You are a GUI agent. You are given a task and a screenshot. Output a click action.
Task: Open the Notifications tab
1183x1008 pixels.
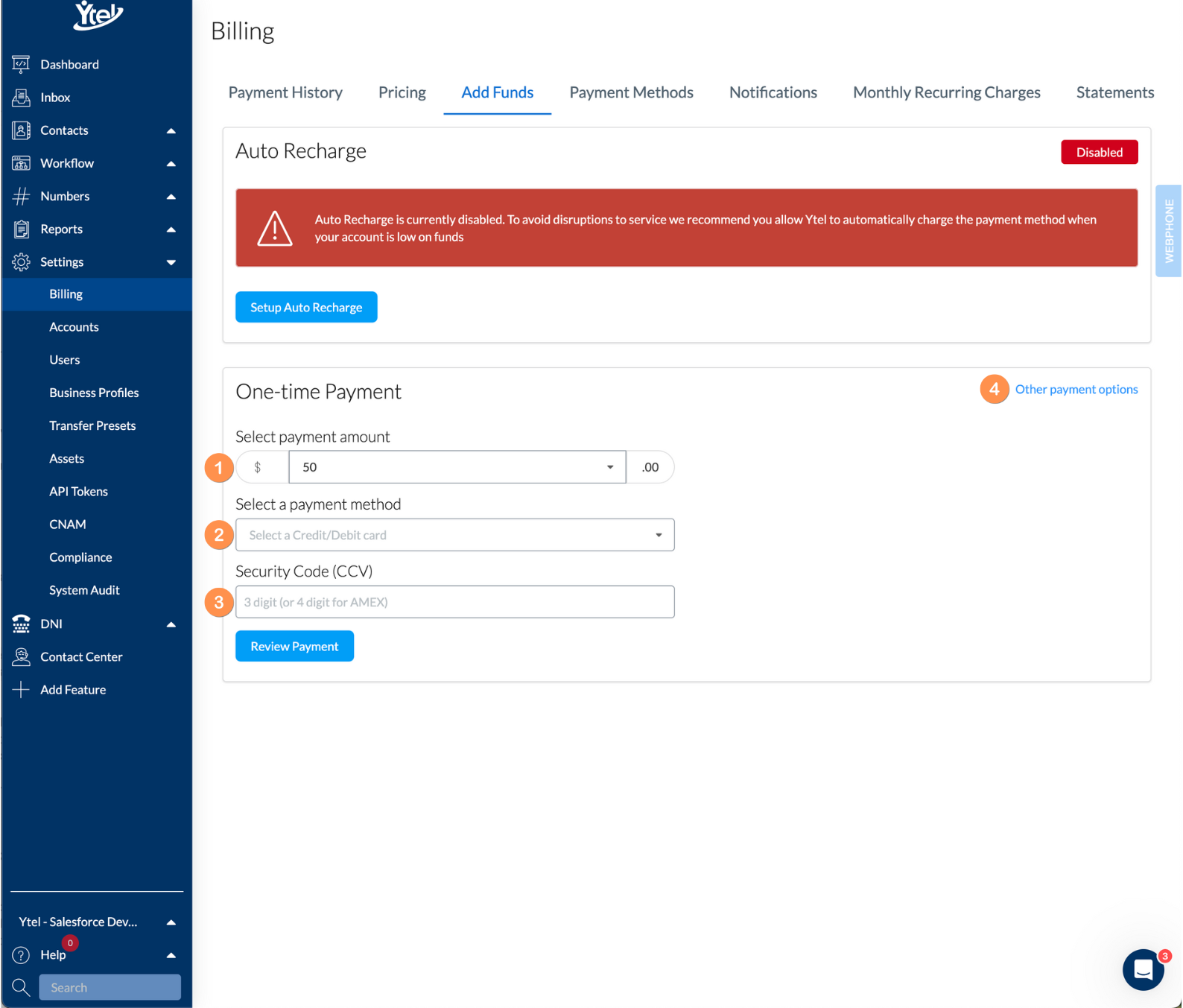pyautogui.click(x=773, y=92)
